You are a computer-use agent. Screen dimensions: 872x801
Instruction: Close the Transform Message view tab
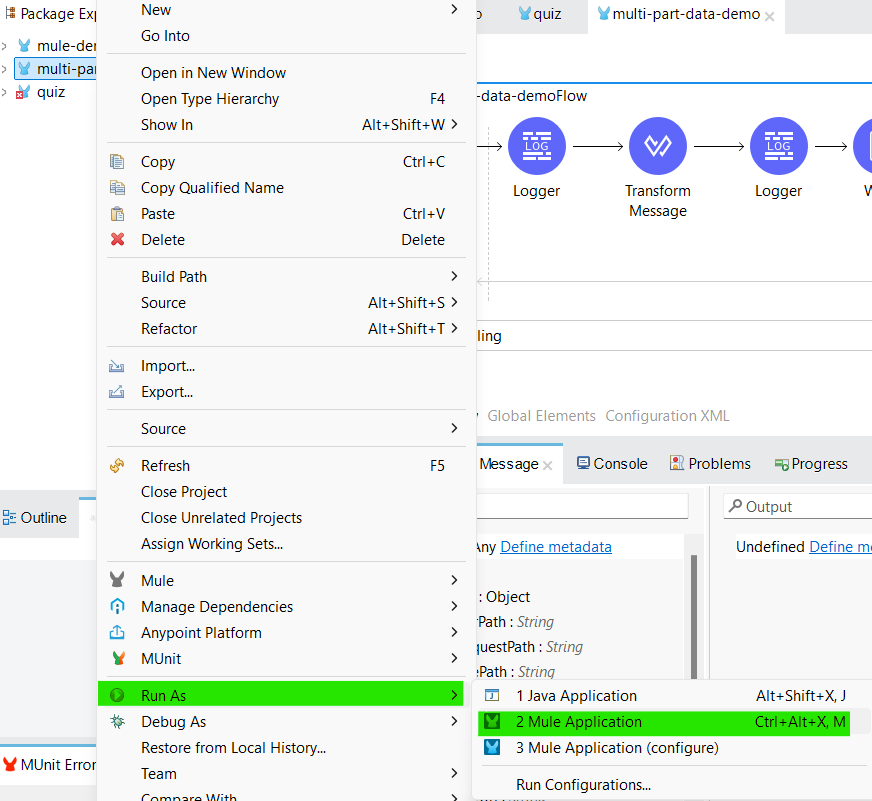point(548,466)
